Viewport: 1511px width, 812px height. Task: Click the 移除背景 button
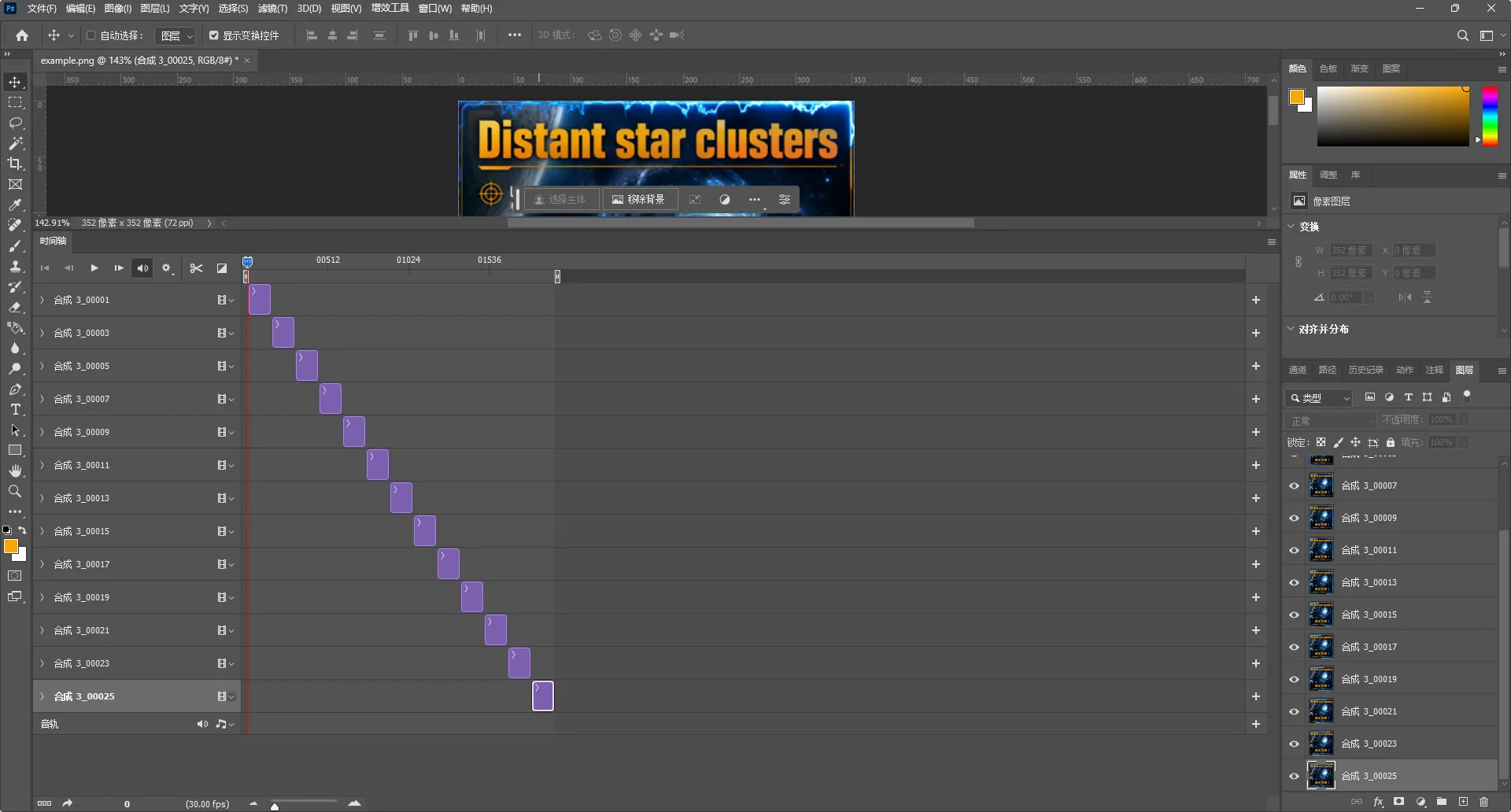(x=638, y=200)
